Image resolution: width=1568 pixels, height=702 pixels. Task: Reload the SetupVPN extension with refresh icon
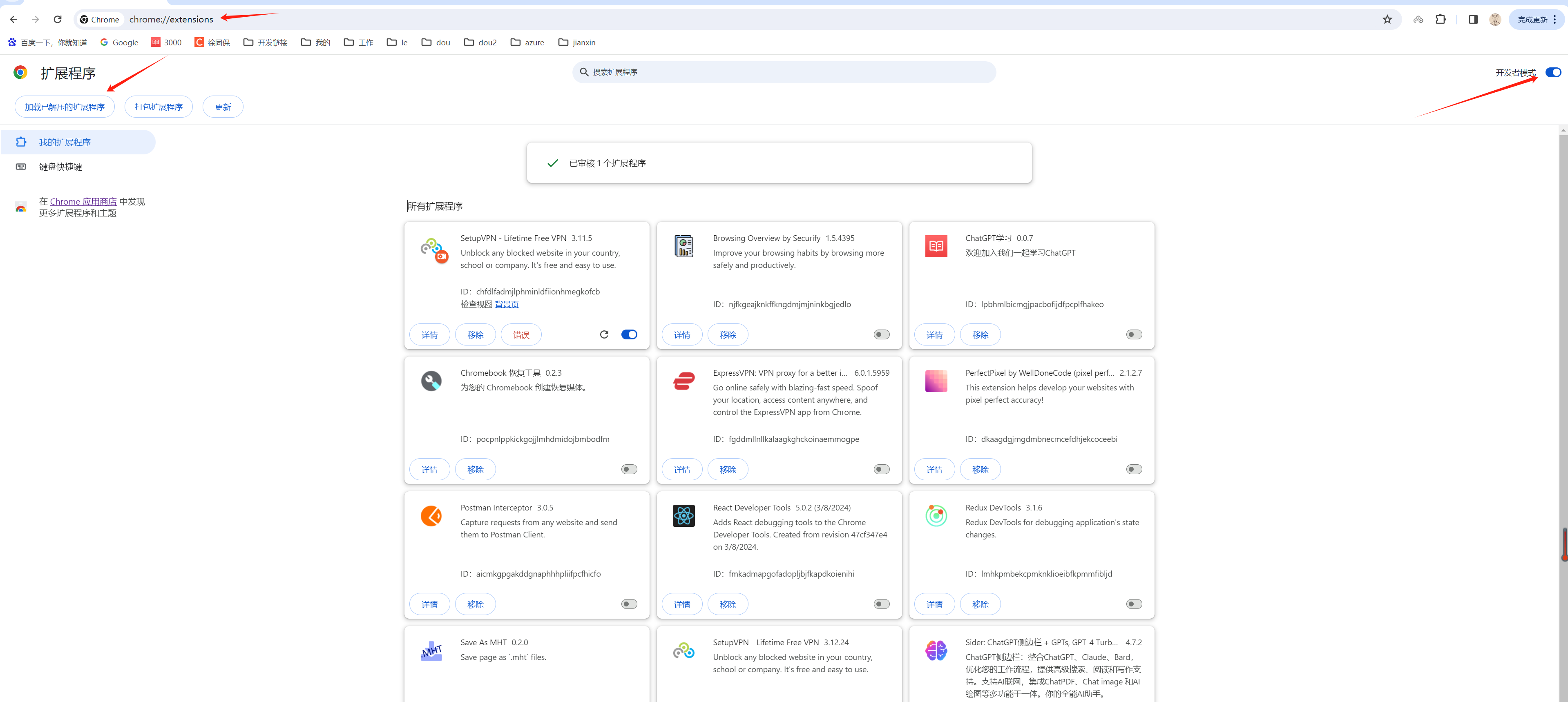[x=604, y=334]
